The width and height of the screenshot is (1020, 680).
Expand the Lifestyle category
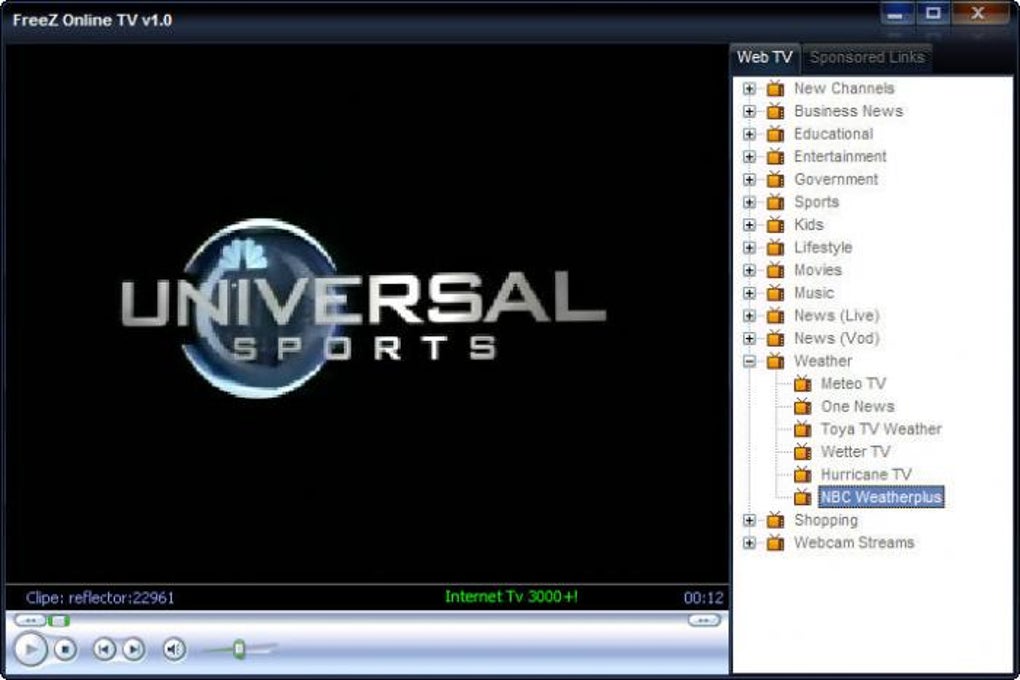pyautogui.click(x=749, y=248)
